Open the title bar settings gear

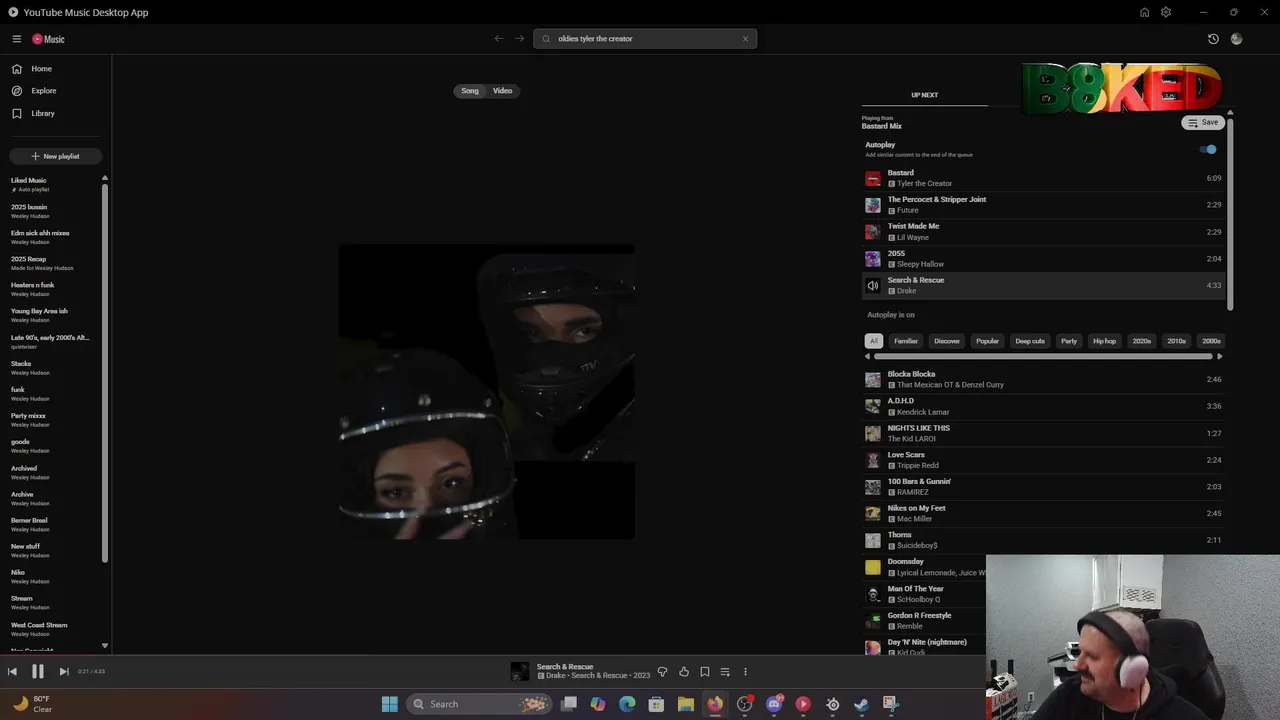[x=1166, y=12]
